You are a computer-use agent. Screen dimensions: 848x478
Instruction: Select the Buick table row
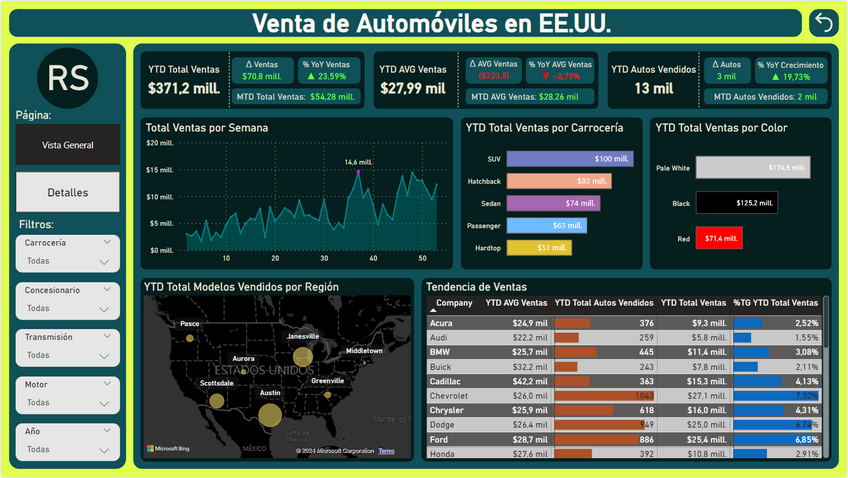click(624, 367)
